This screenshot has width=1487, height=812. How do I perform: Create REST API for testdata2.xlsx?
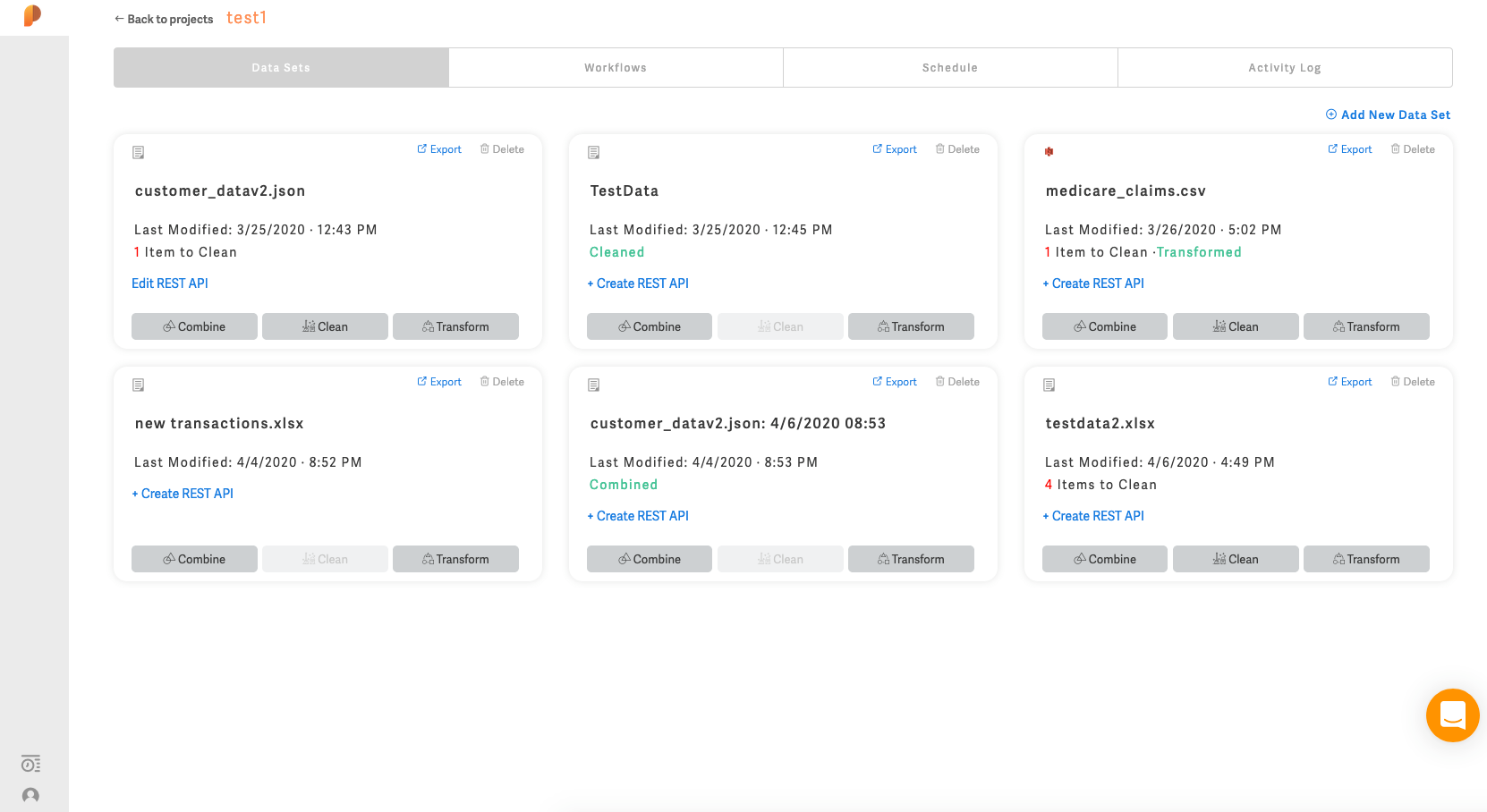coord(1093,516)
